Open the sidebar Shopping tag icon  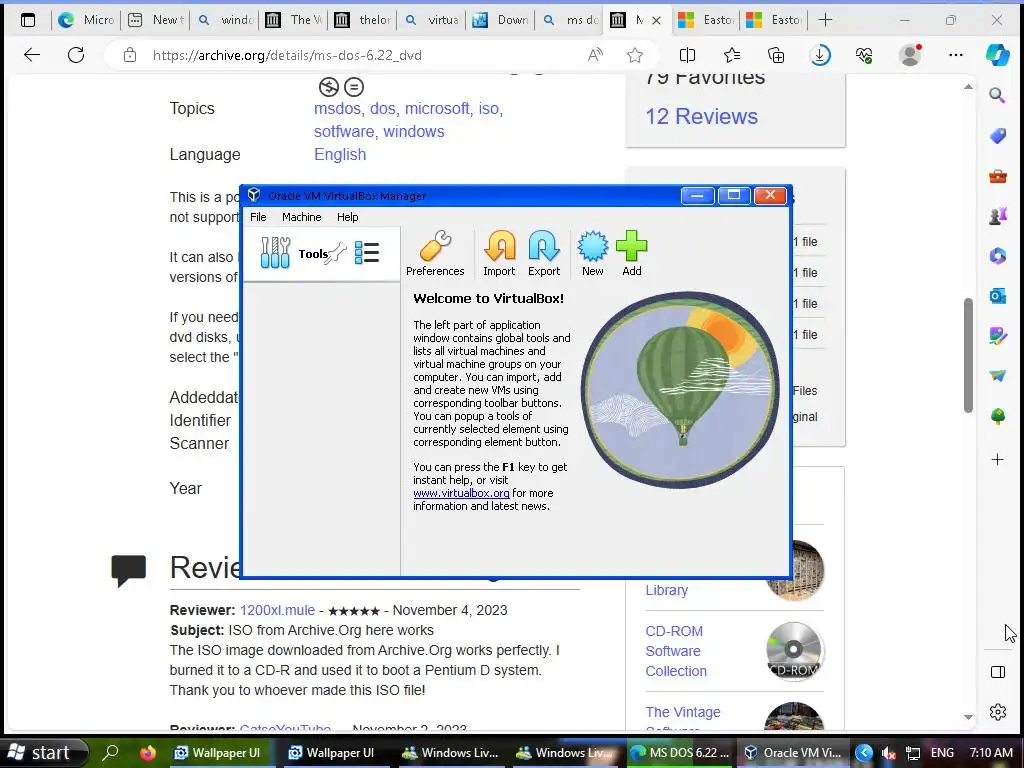997,135
